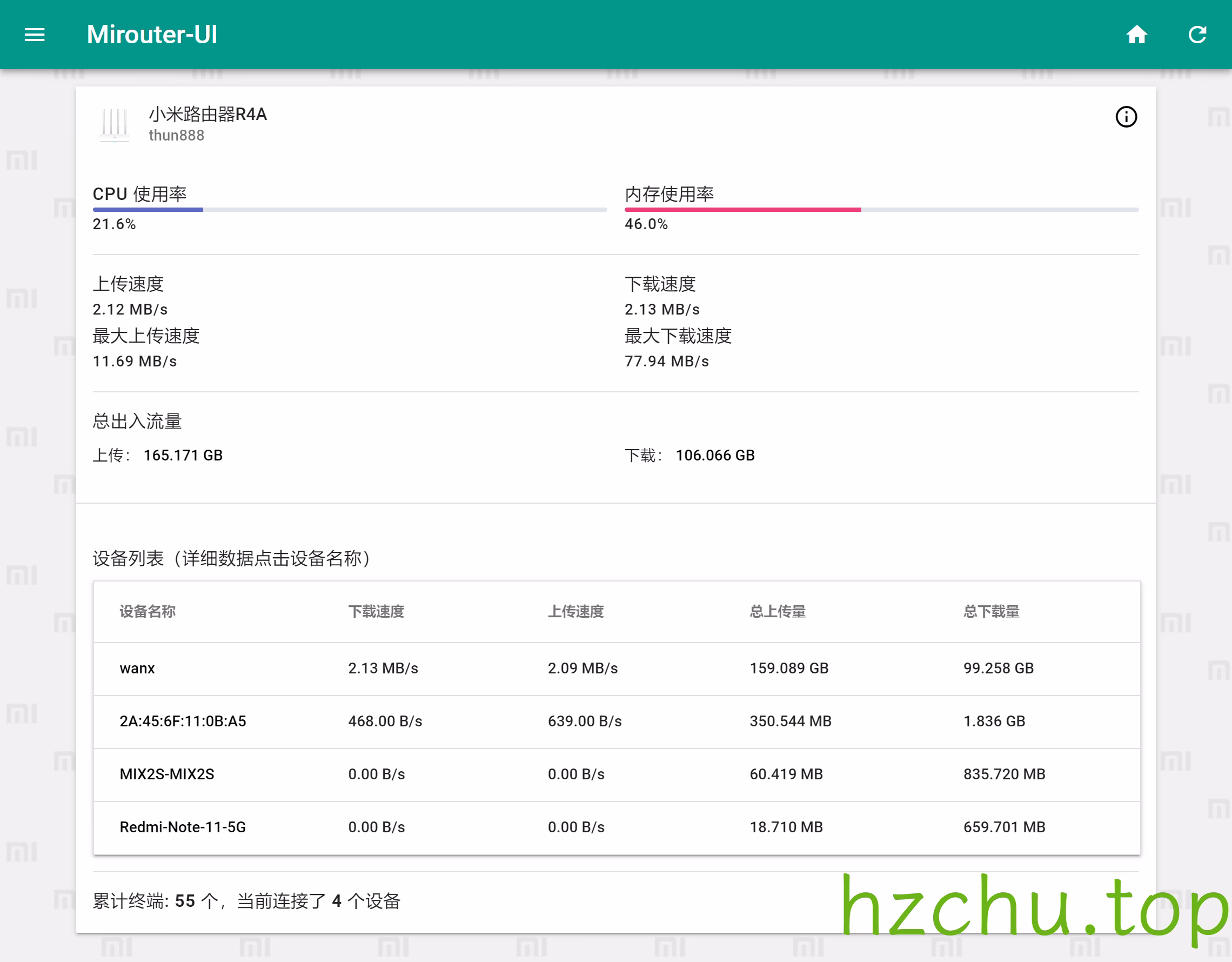The height and width of the screenshot is (962, 1232).
Task: Click the 总上传量 column header
Action: 778,612
